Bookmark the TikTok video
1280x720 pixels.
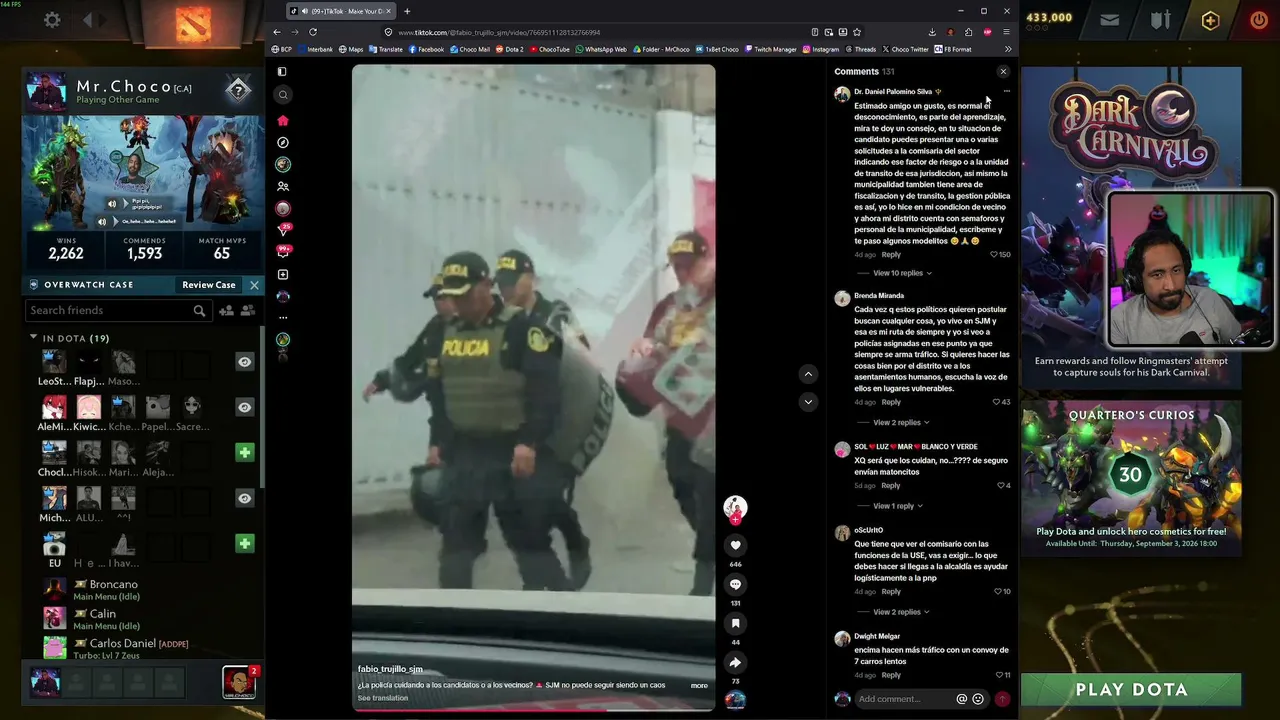coord(735,623)
